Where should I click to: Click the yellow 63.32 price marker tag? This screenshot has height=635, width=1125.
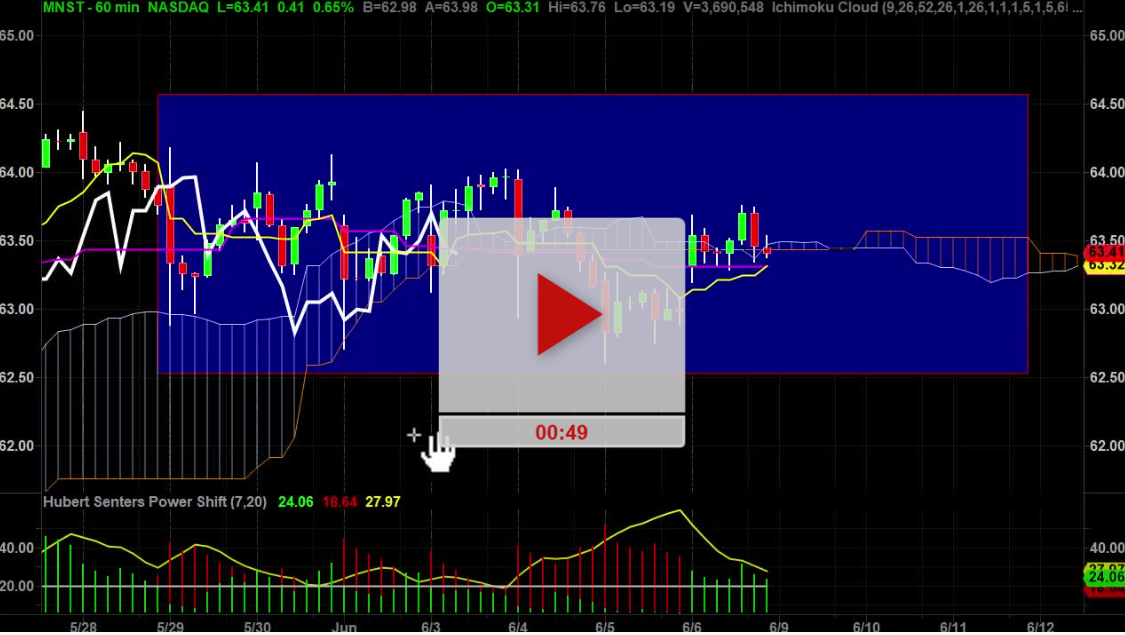[x=1106, y=269]
